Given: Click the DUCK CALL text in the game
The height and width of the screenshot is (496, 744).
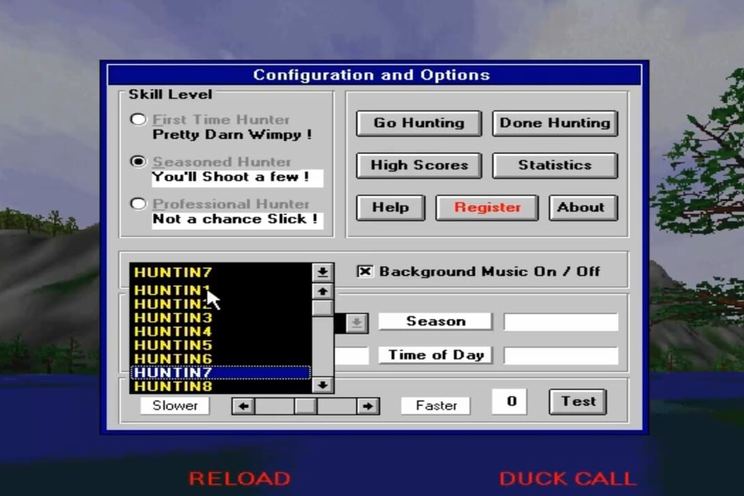Looking at the screenshot, I should 567,478.
